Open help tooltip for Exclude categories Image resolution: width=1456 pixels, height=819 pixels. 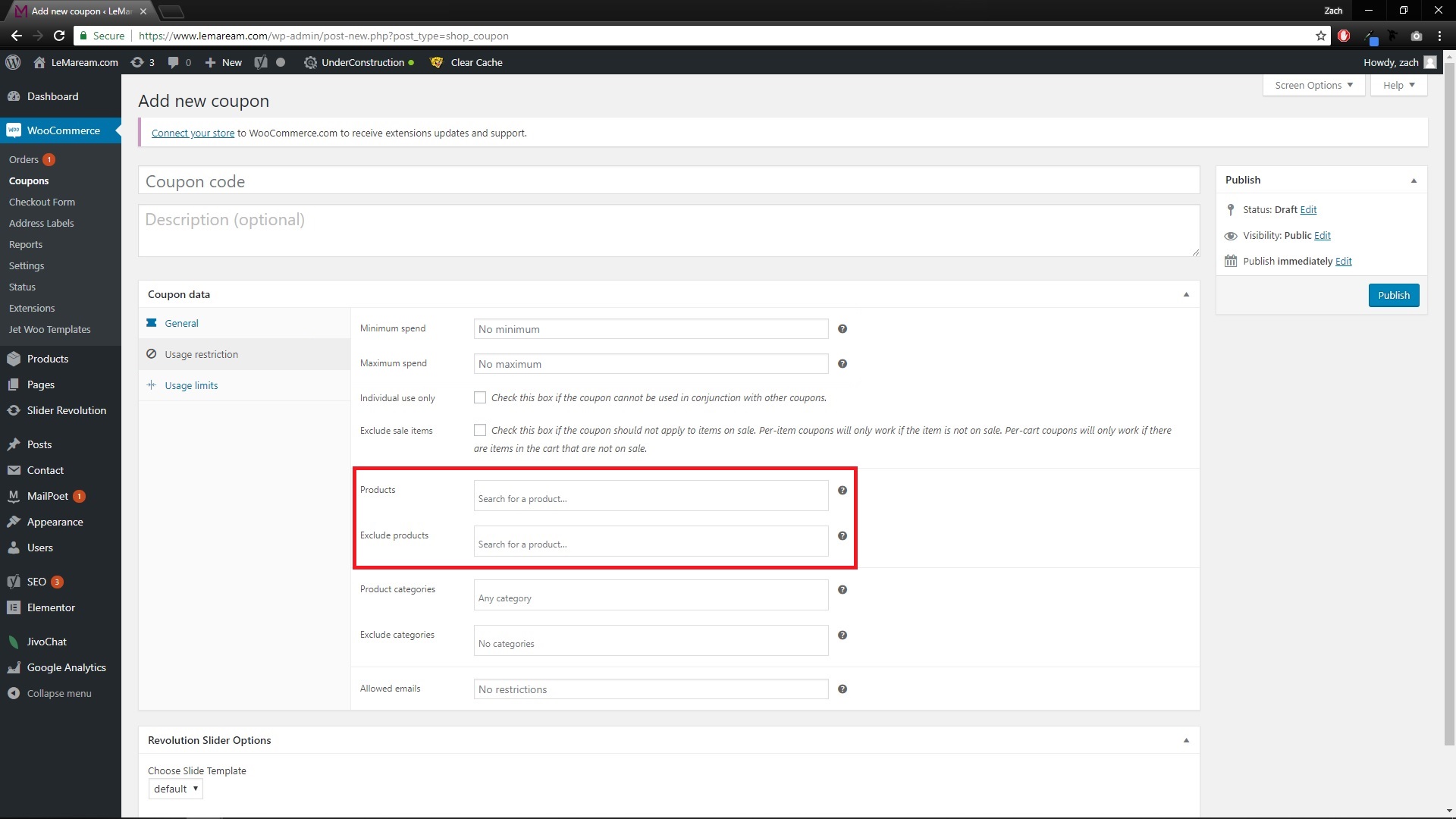[x=843, y=635]
